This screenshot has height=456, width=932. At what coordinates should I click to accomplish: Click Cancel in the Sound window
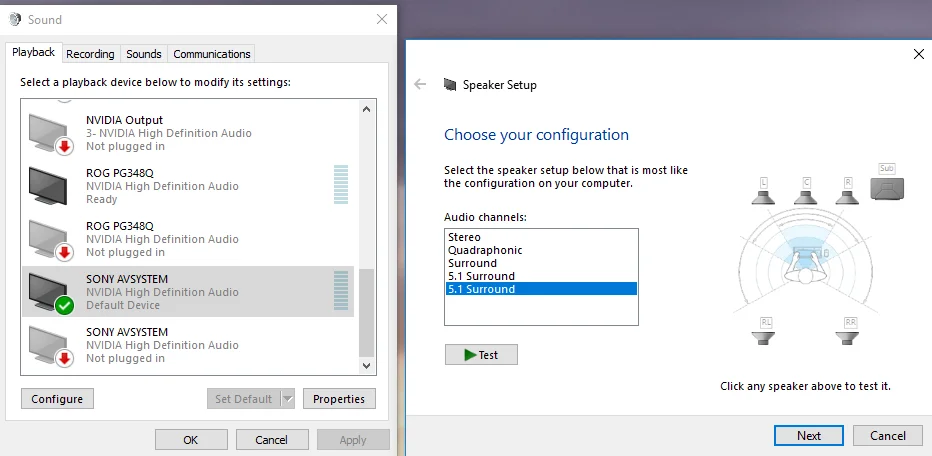(x=272, y=440)
